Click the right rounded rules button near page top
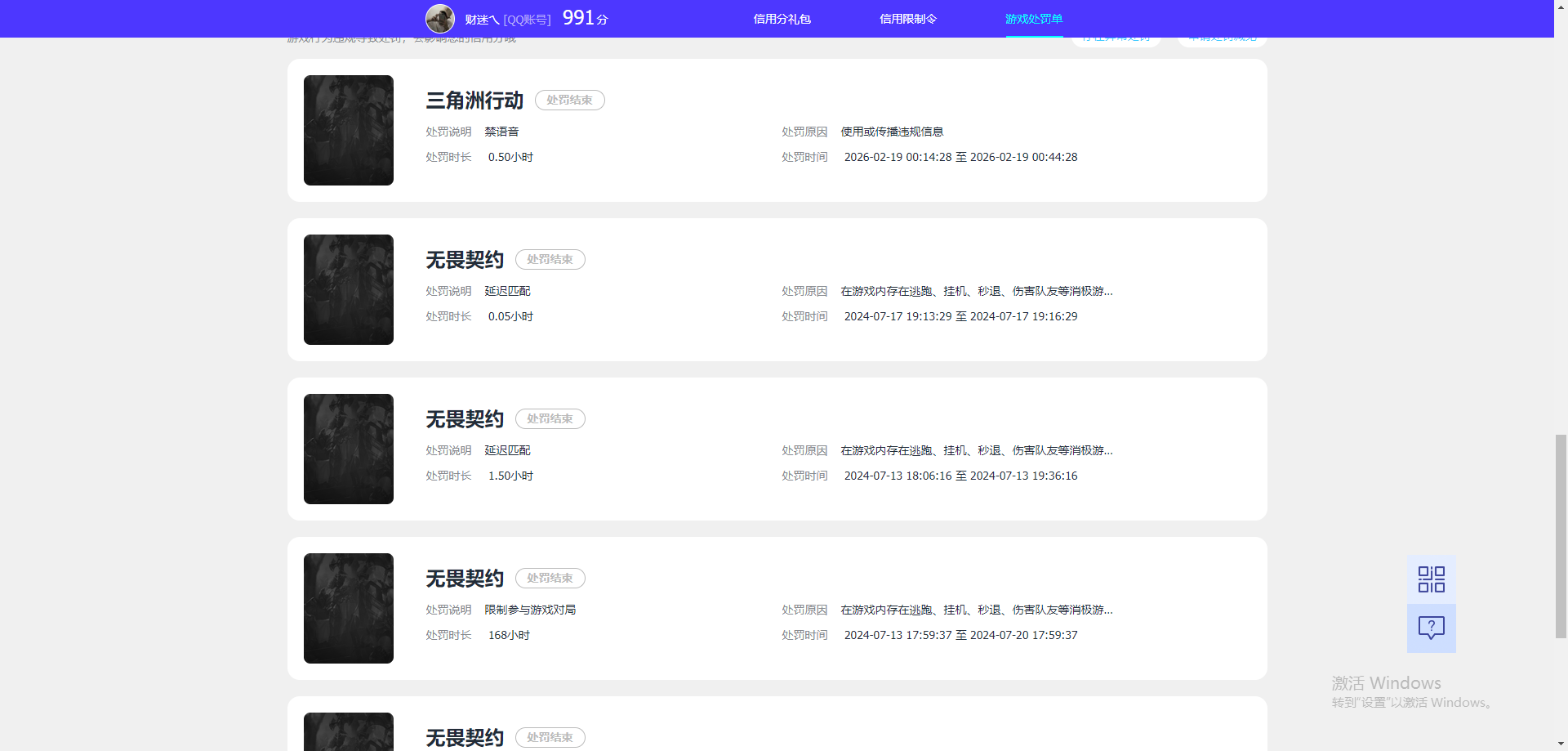 [1221, 36]
